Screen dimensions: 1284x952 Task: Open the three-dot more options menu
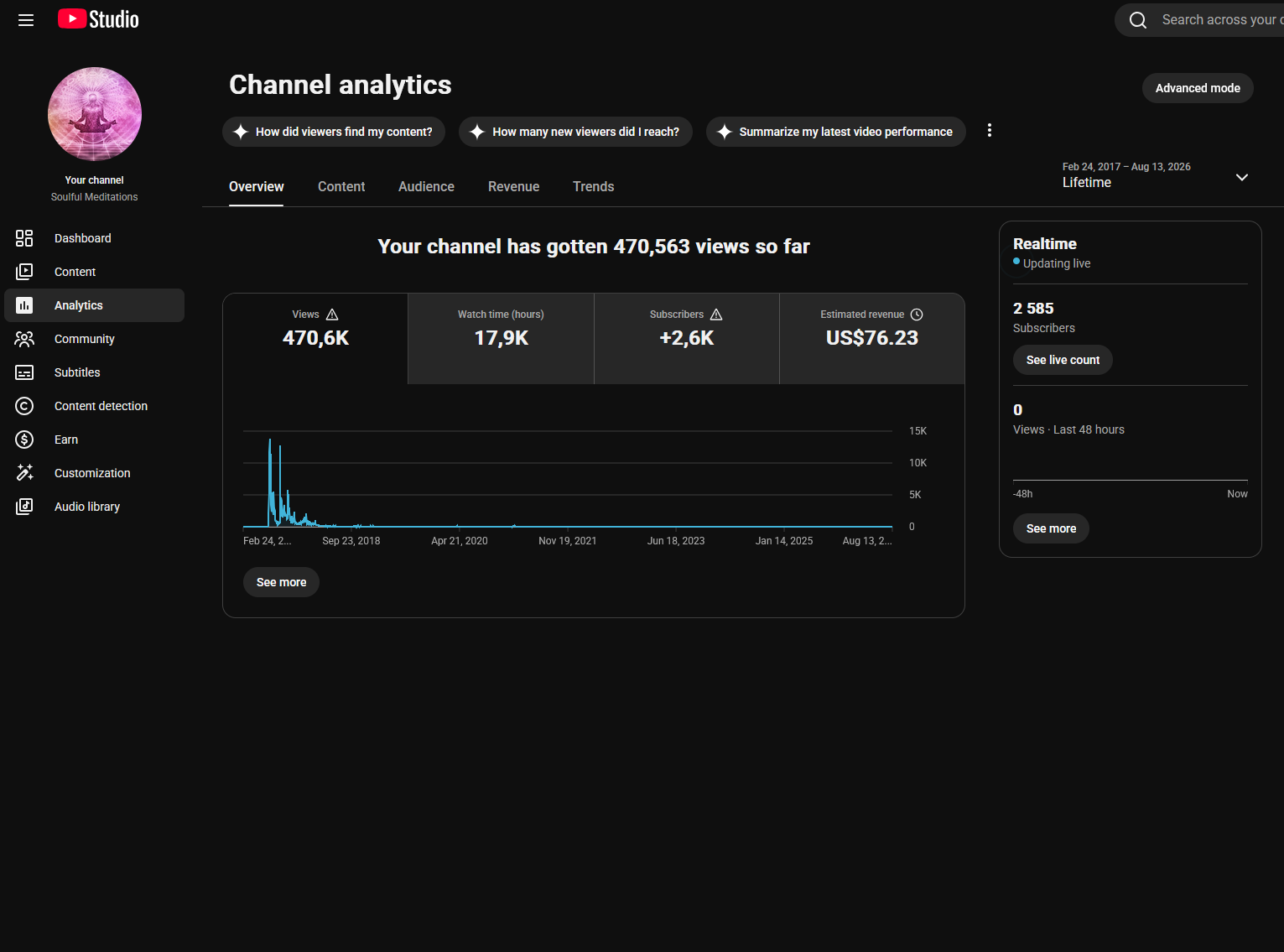(990, 130)
